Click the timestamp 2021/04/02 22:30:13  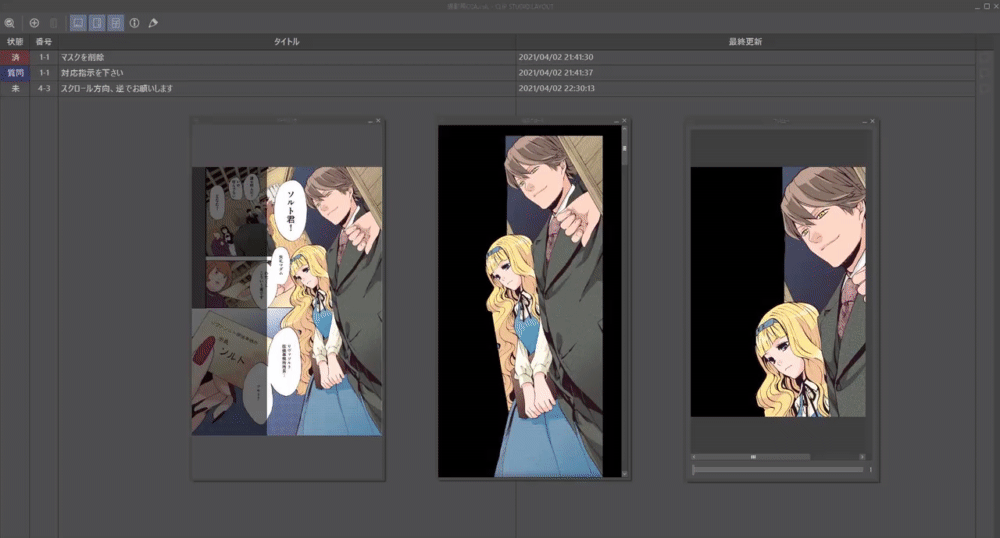(556, 89)
